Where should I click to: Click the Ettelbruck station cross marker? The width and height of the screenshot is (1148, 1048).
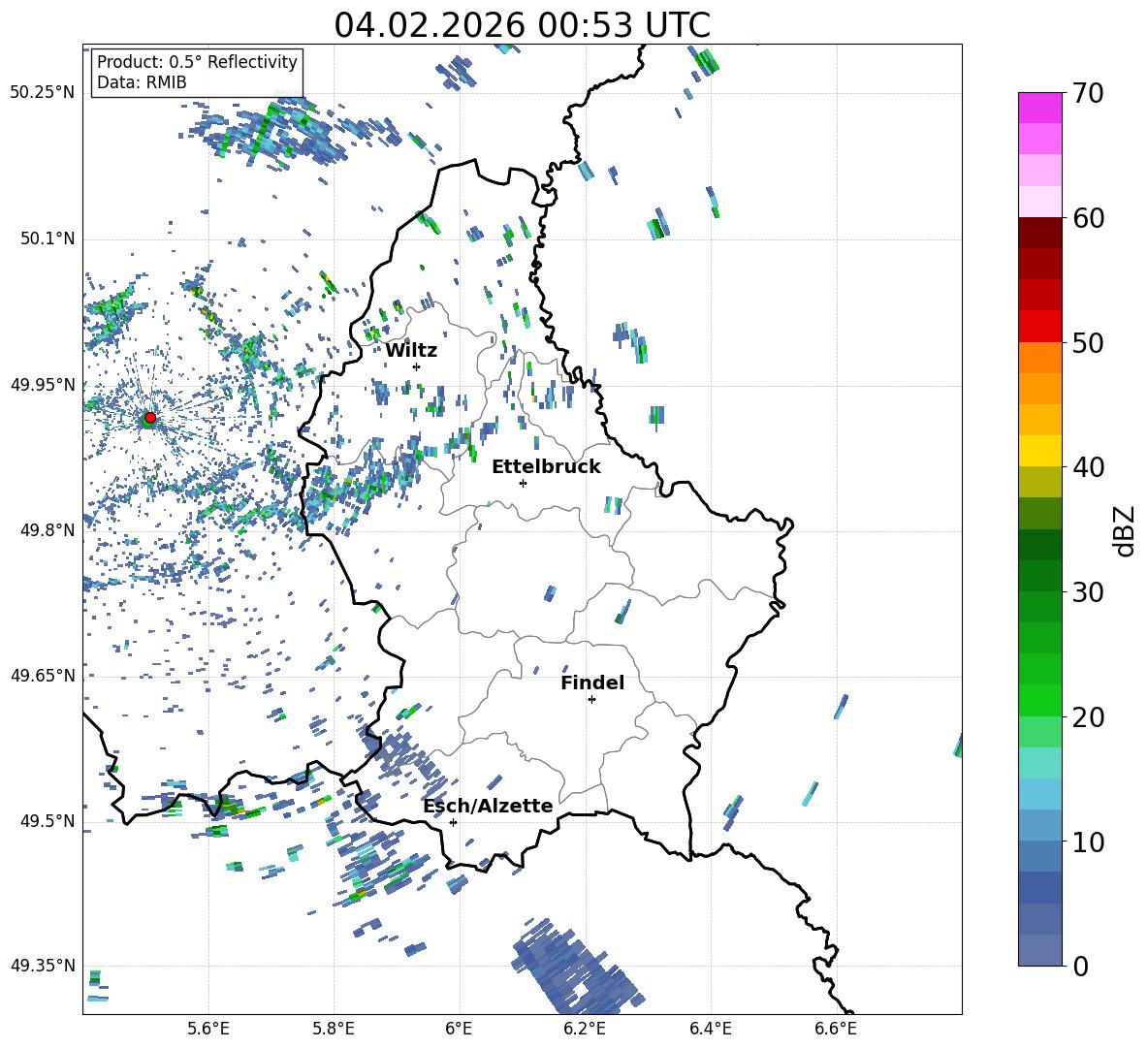click(523, 483)
